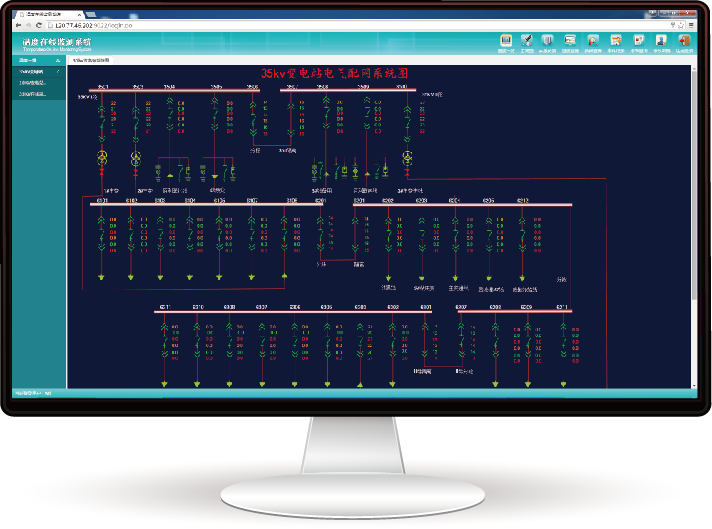The height and width of the screenshot is (529, 712).
Task: Open the report document icon with chart
Action: coord(639,41)
